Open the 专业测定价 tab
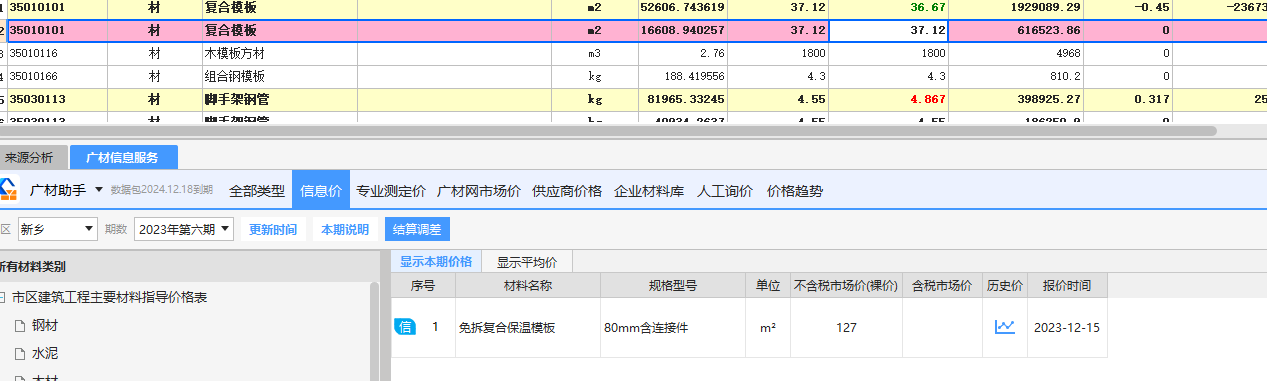The height and width of the screenshot is (381, 1267). point(391,190)
